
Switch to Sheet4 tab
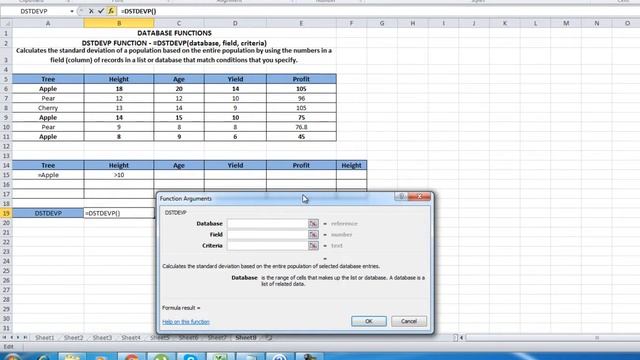pos(131,338)
